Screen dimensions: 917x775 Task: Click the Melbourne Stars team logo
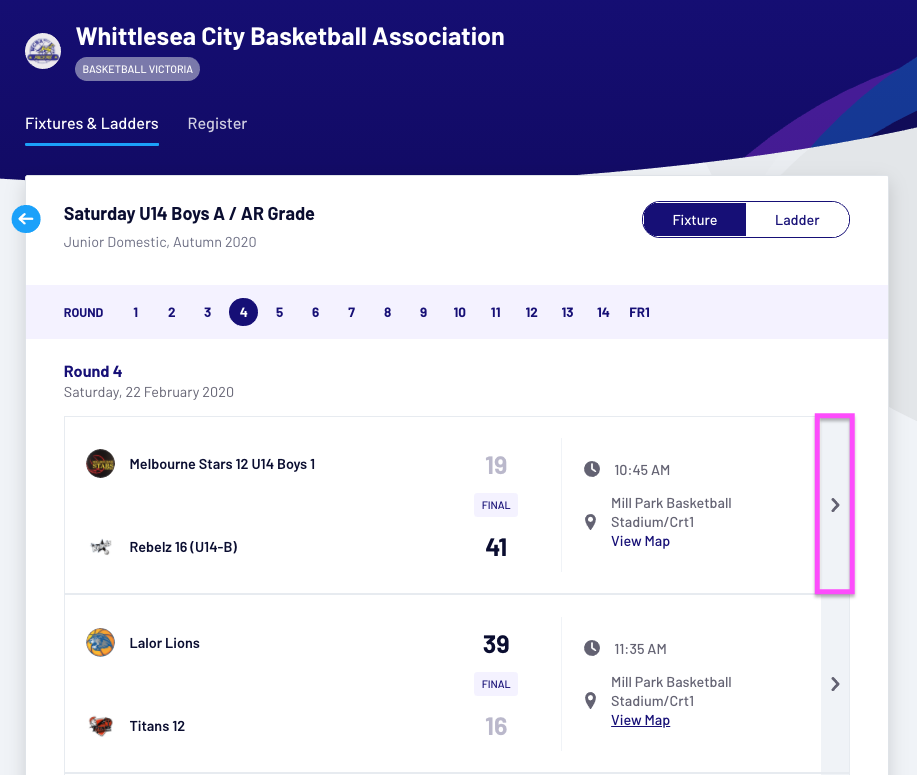[100, 464]
